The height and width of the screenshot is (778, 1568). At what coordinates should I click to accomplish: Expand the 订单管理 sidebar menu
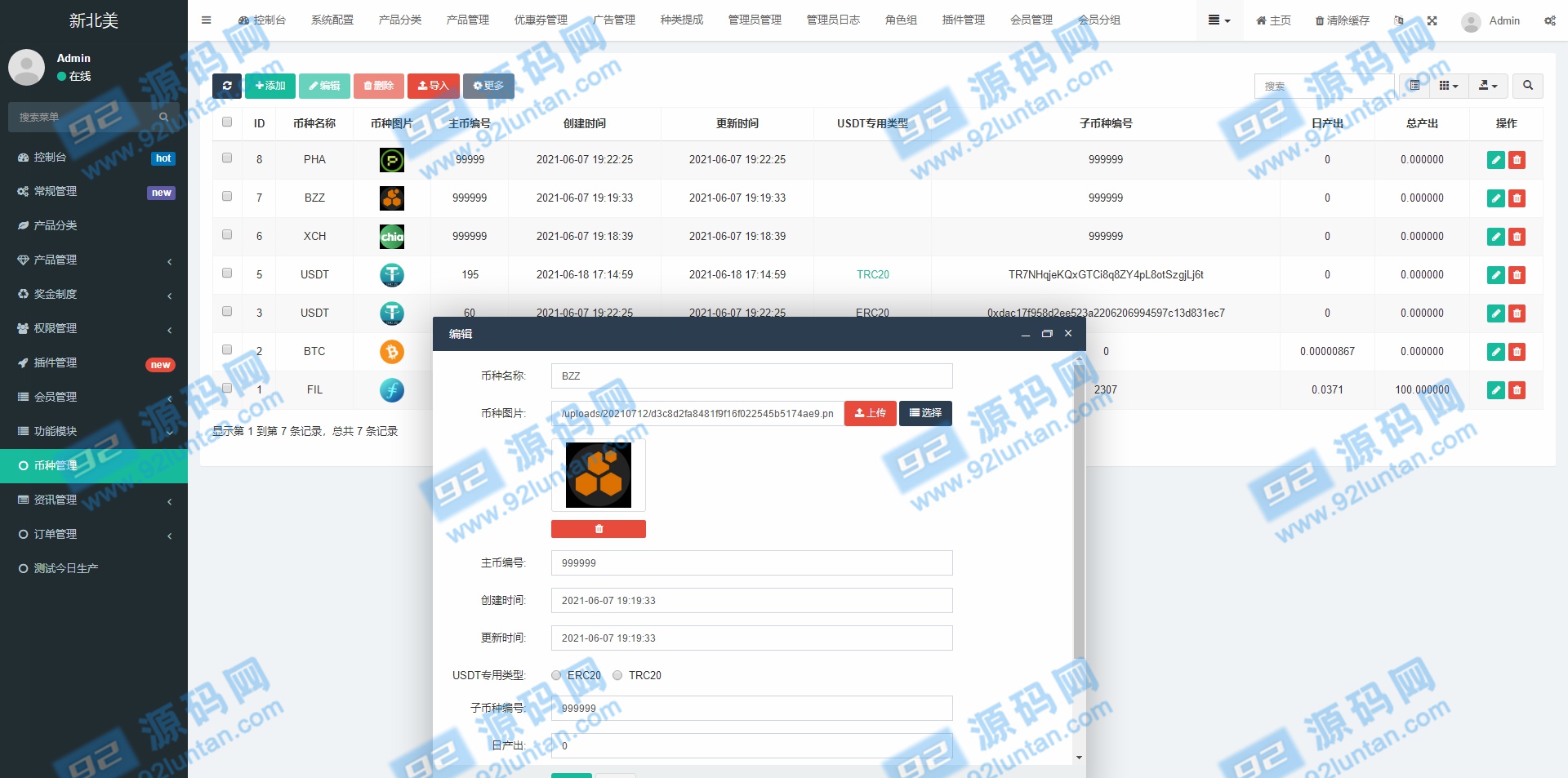94,534
